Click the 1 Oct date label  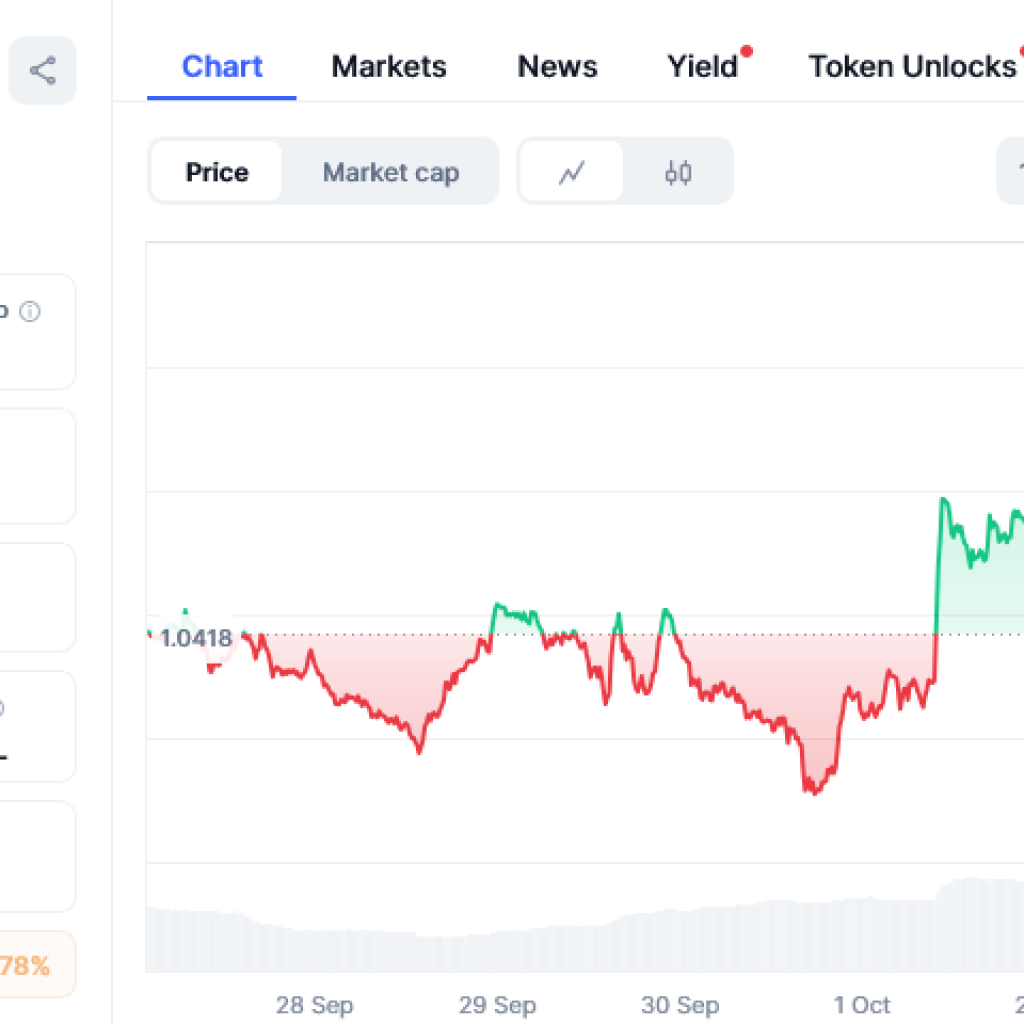[x=861, y=1004]
